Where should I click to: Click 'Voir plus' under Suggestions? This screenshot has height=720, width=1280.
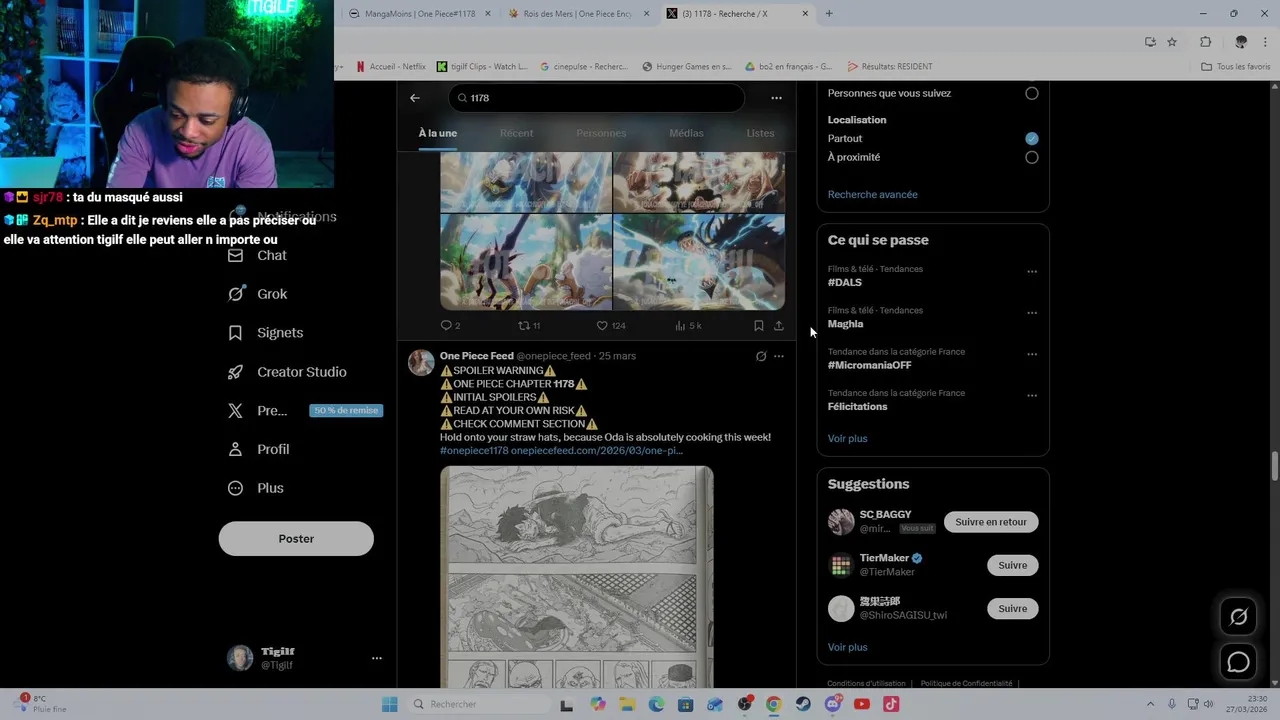pos(847,647)
